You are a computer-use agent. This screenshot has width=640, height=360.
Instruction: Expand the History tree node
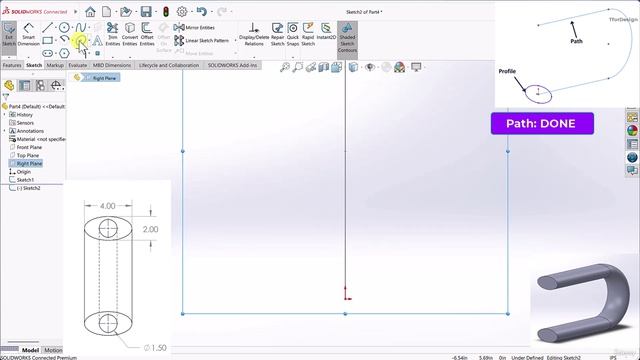[4, 115]
